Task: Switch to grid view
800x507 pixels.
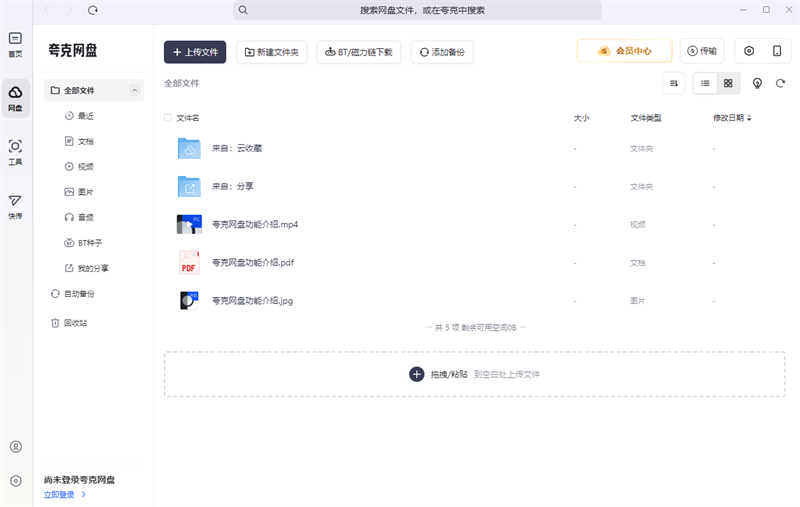Action: click(728, 83)
